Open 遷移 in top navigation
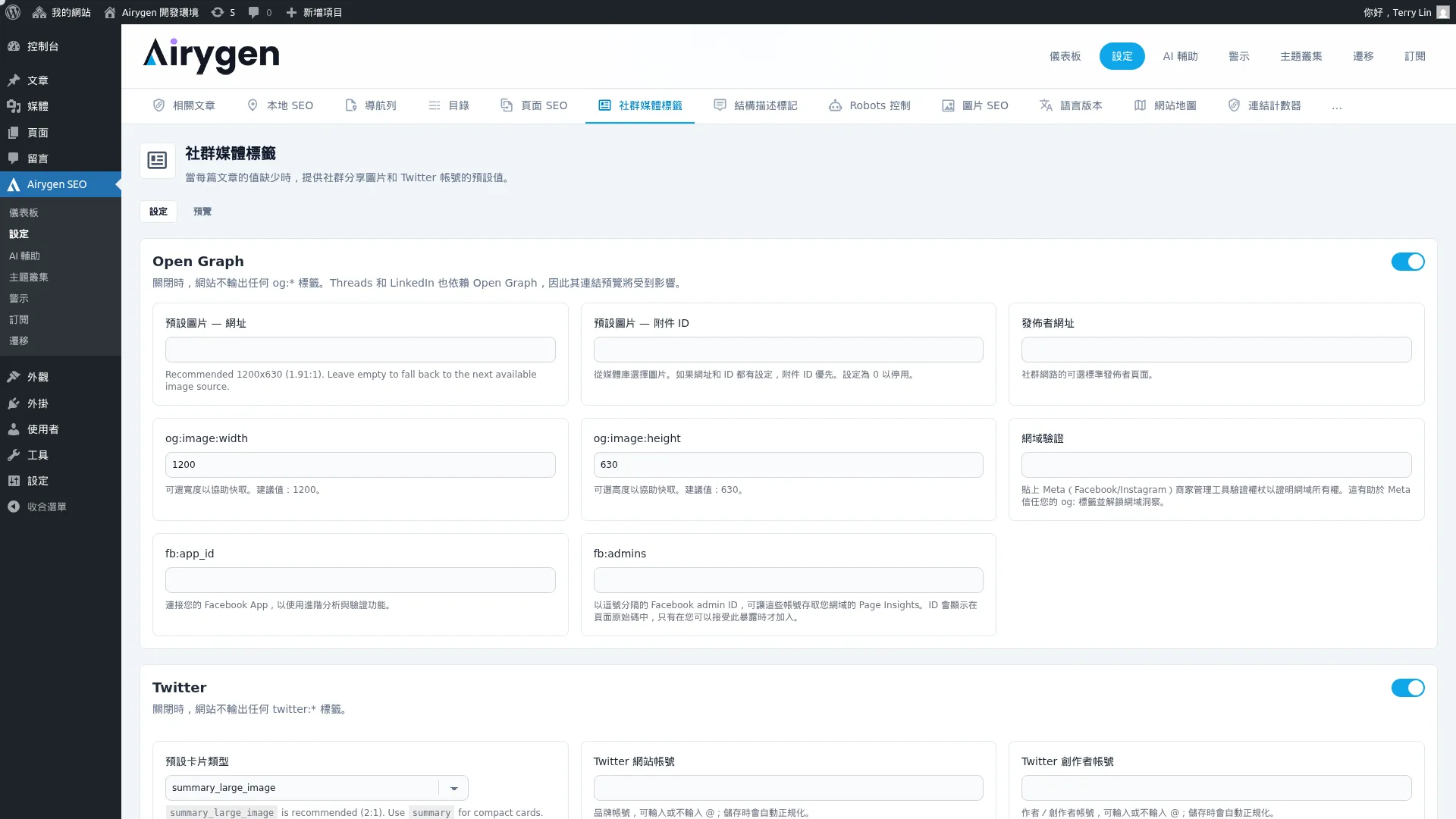The image size is (1456, 819). 1363,56
